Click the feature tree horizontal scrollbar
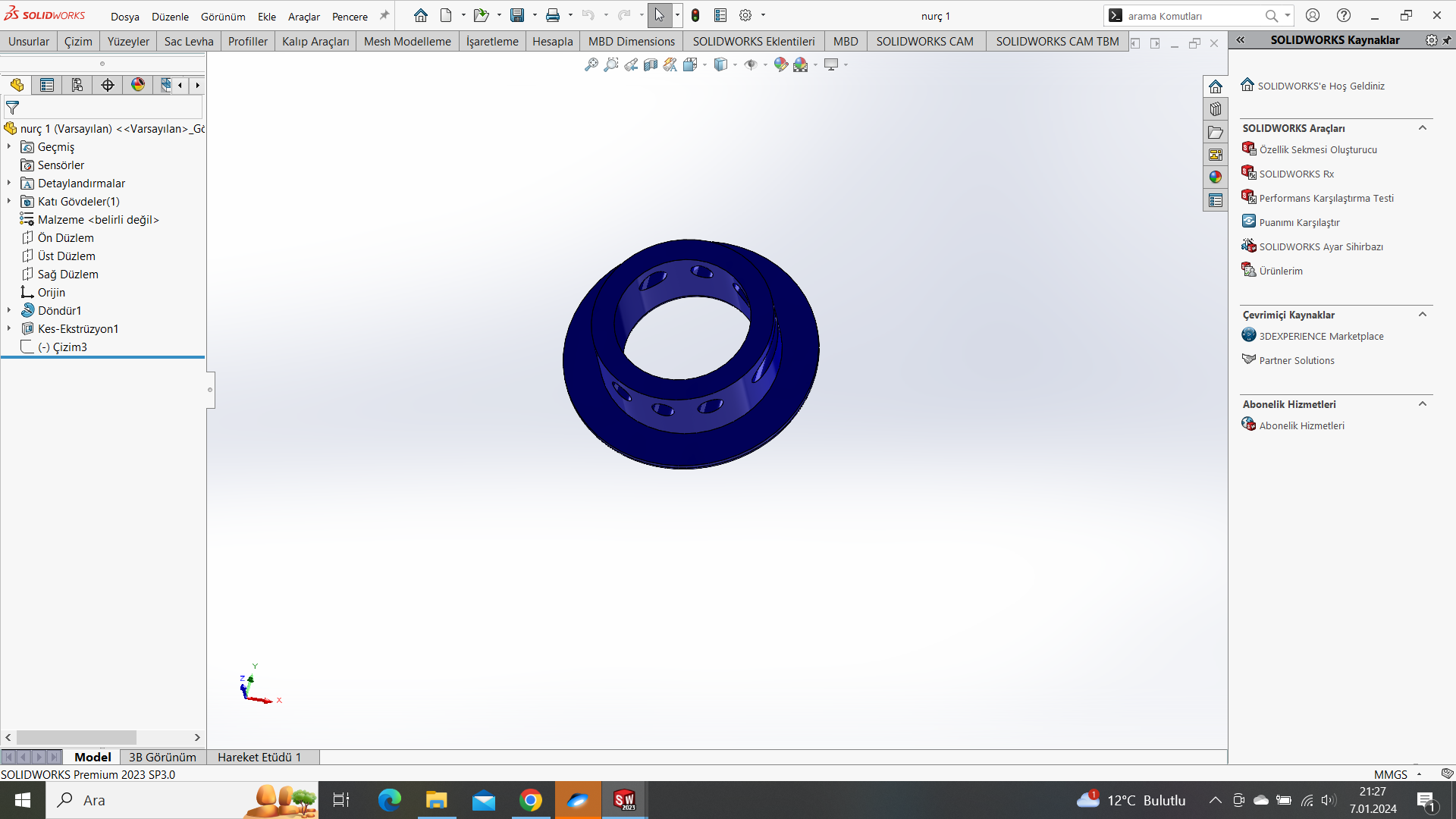Screen dimensions: 1456x819 76,738
